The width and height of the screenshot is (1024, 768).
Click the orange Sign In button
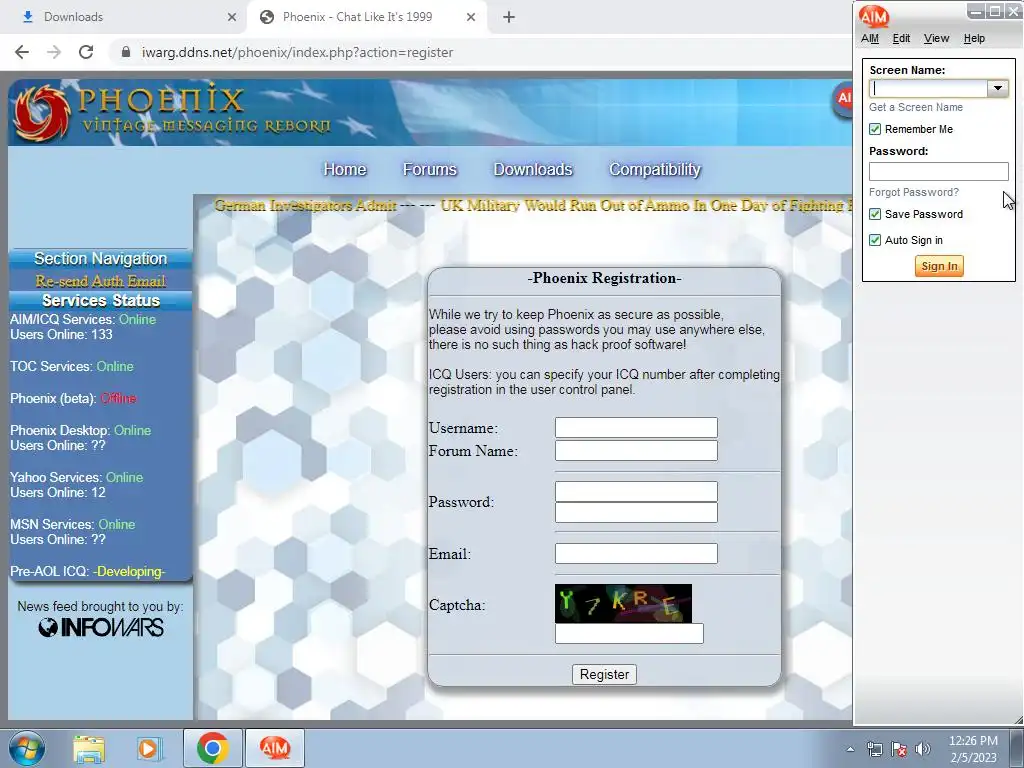(939, 266)
